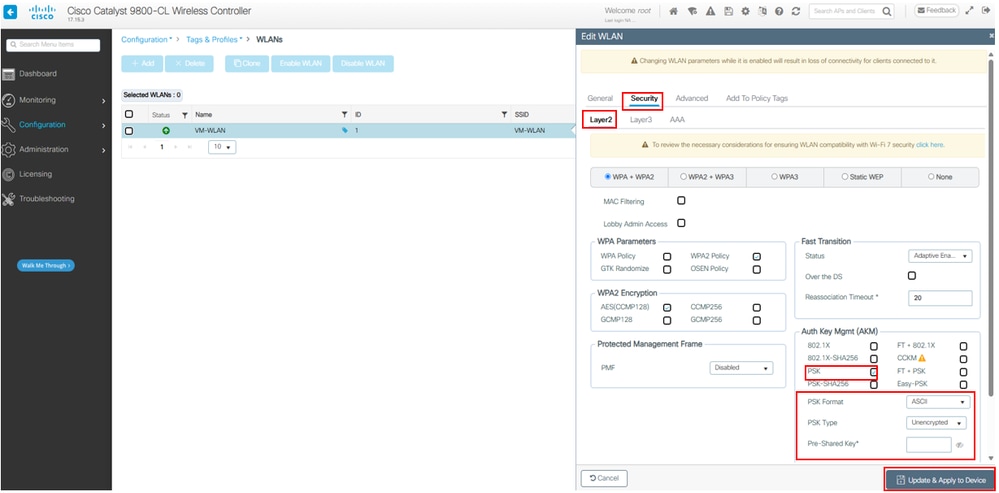Open the items per page dropdown
The image size is (999, 493).
click(x=222, y=146)
